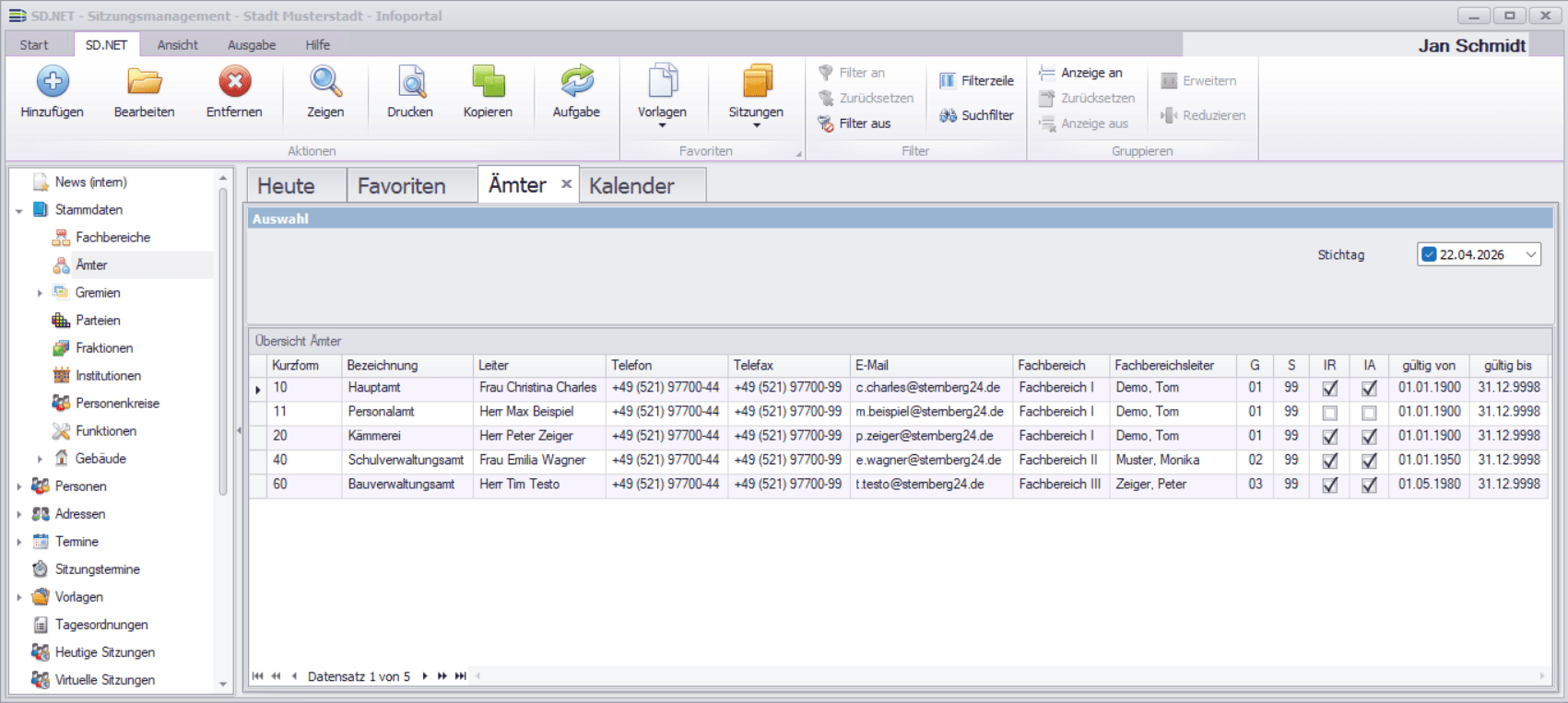Click the Filter aus button
The width and height of the screenshot is (1568, 703).
(x=855, y=123)
